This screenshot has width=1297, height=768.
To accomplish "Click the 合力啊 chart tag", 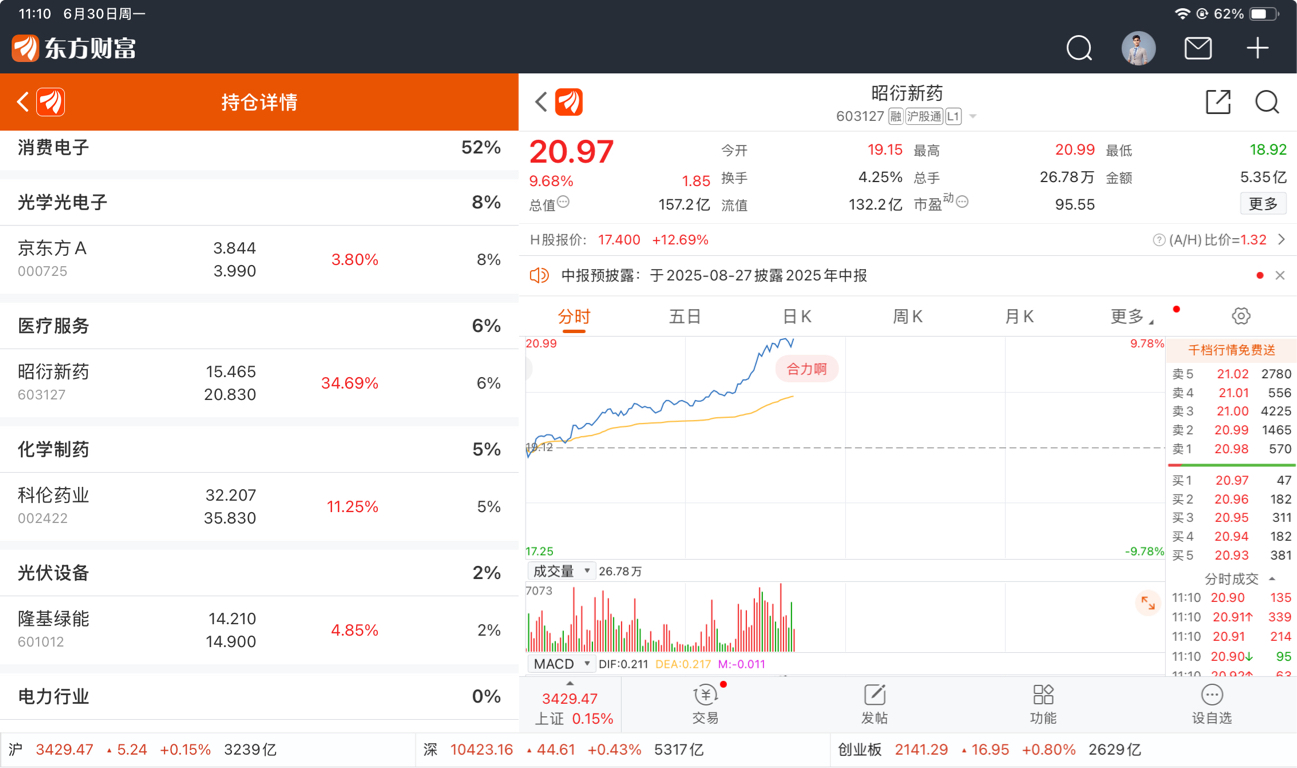I will coord(806,369).
